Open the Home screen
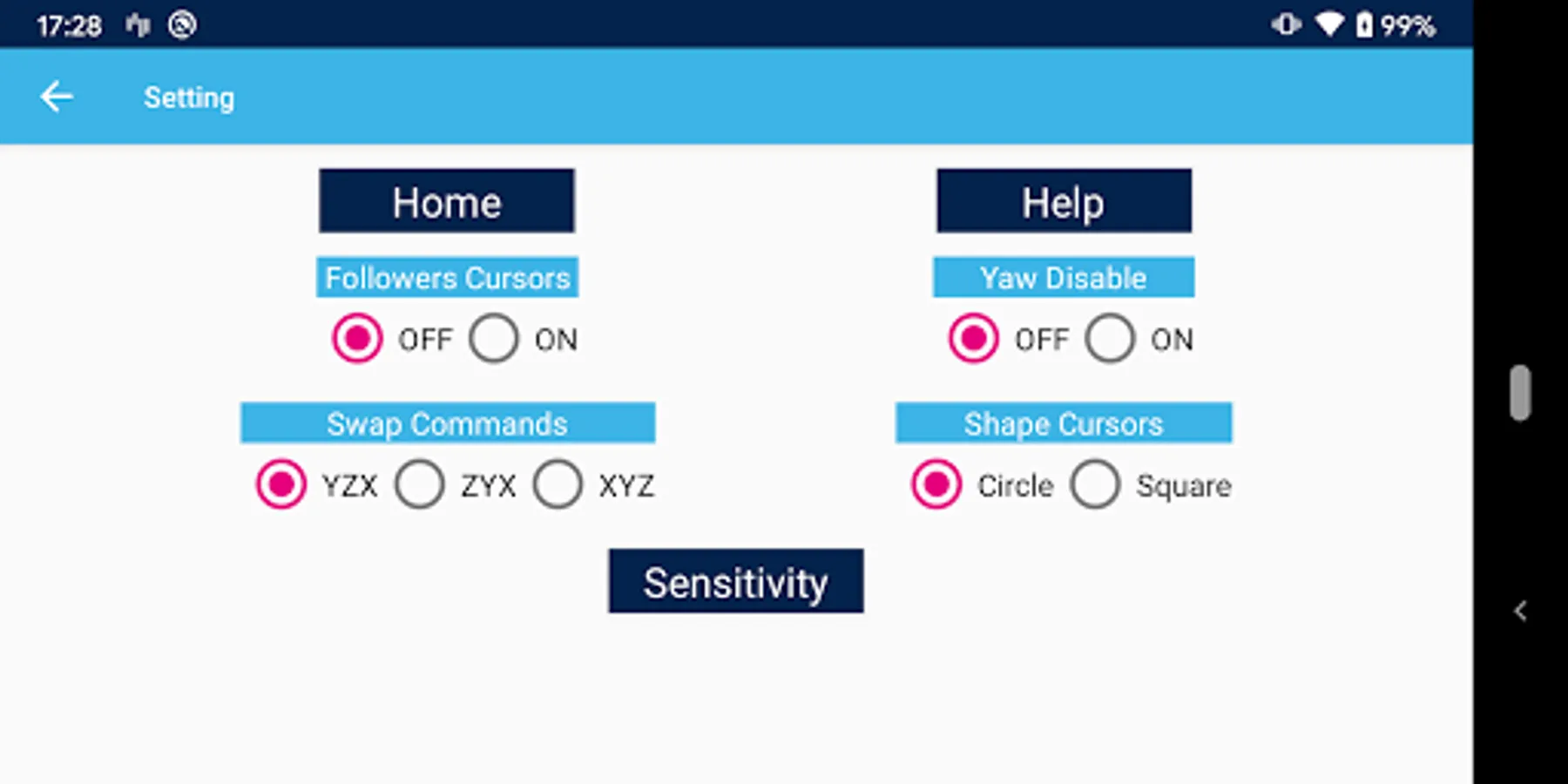This screenshot has width=1568, height=784. [x=446, y=201]
